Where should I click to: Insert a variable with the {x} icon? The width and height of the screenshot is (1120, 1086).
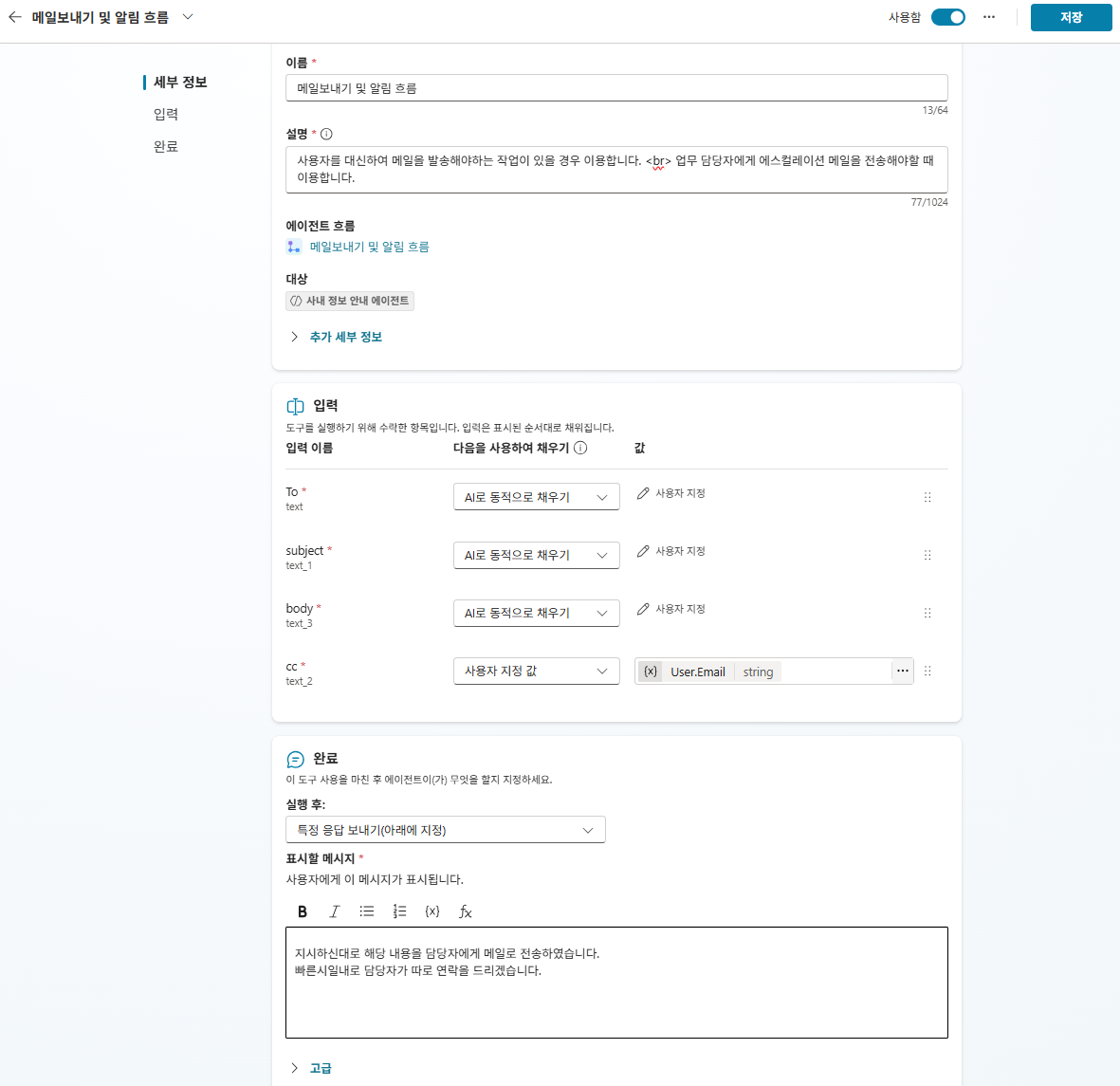[432, 911]
